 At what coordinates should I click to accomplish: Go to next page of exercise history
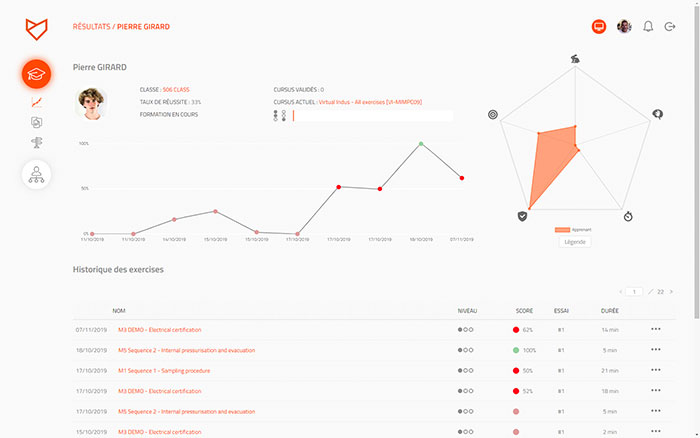pos(671,291)
